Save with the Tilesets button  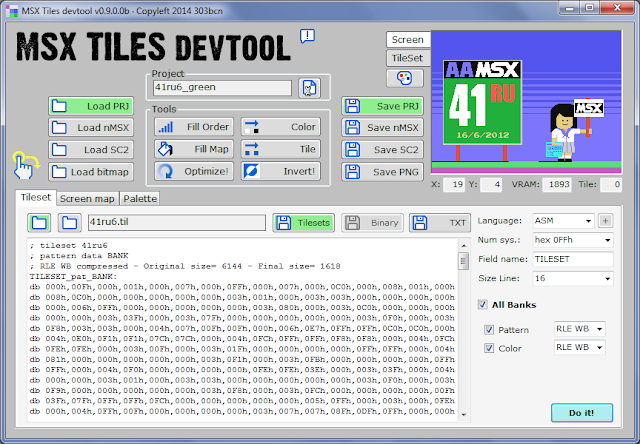tap(304, 223)
